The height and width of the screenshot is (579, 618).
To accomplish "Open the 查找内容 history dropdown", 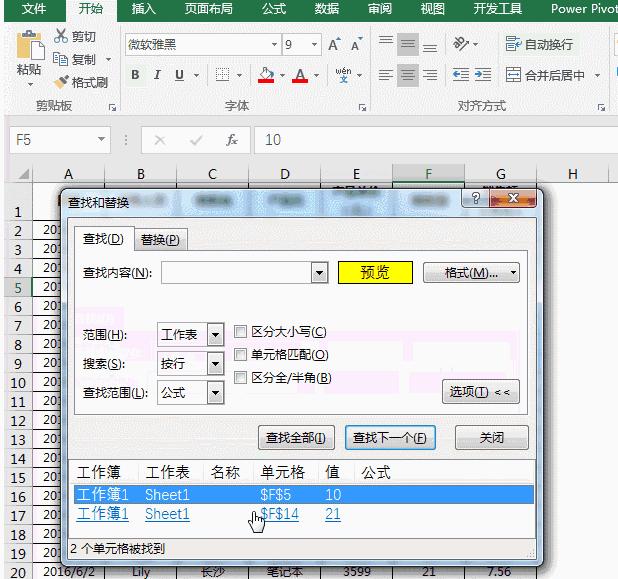I will (x=320, y=272).
